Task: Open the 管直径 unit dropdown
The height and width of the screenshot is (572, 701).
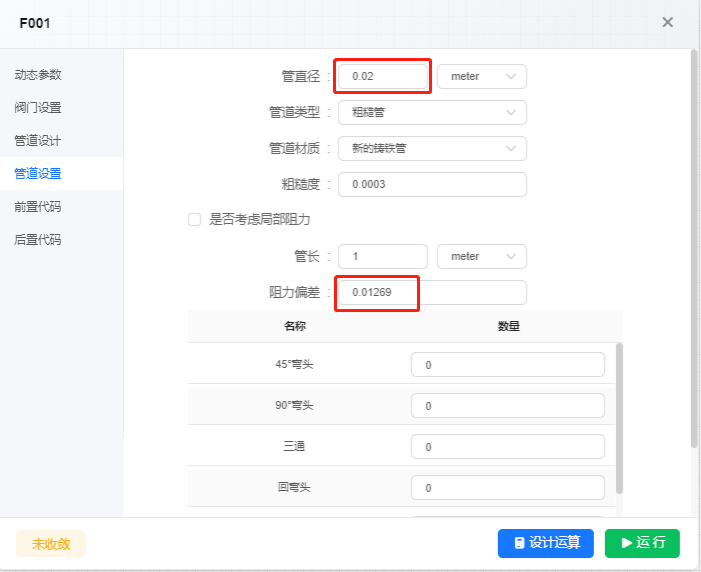Action: (x=481, y=76)
